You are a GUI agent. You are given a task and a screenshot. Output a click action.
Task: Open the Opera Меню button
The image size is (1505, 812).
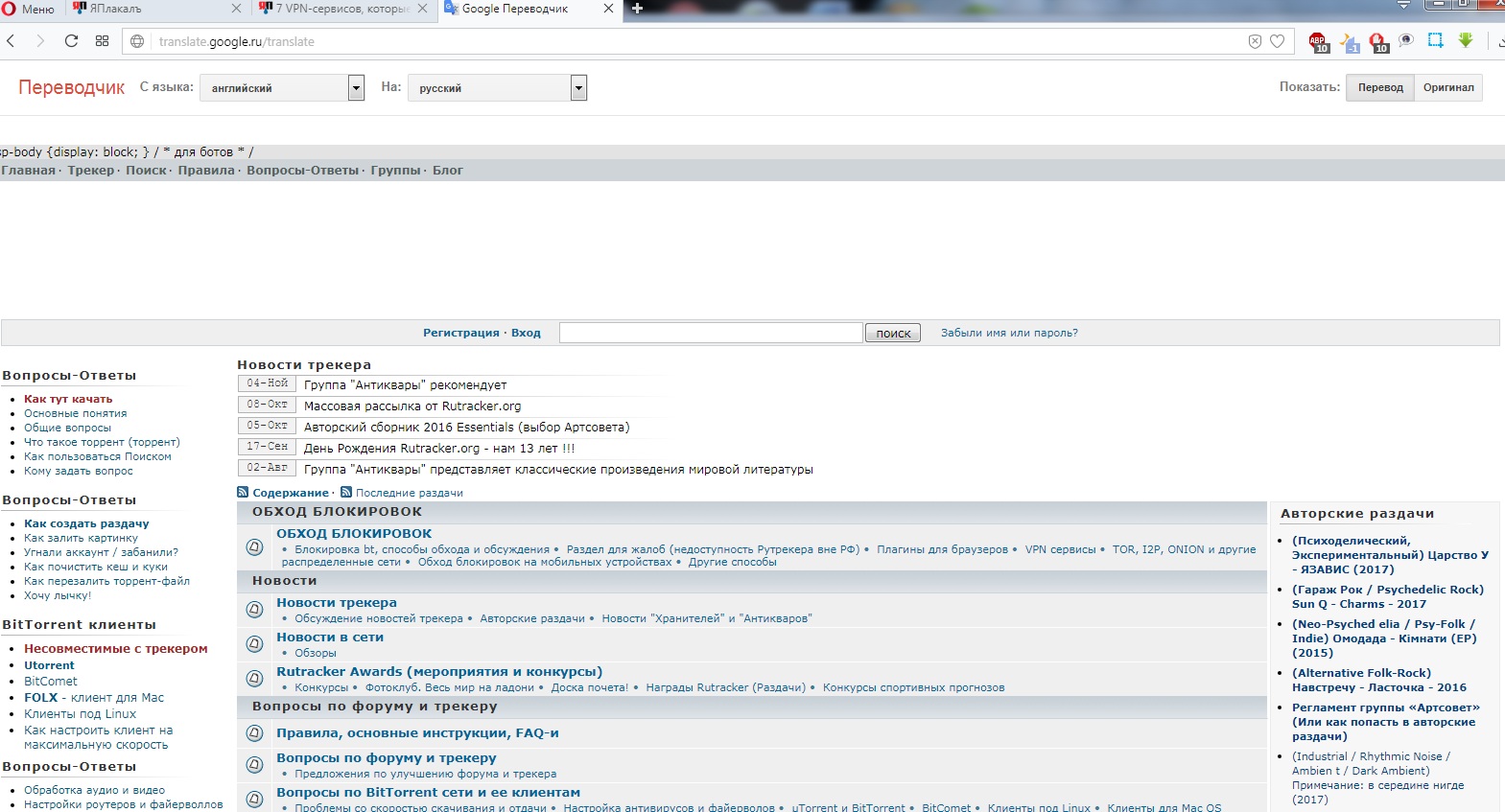pos(29,9)
